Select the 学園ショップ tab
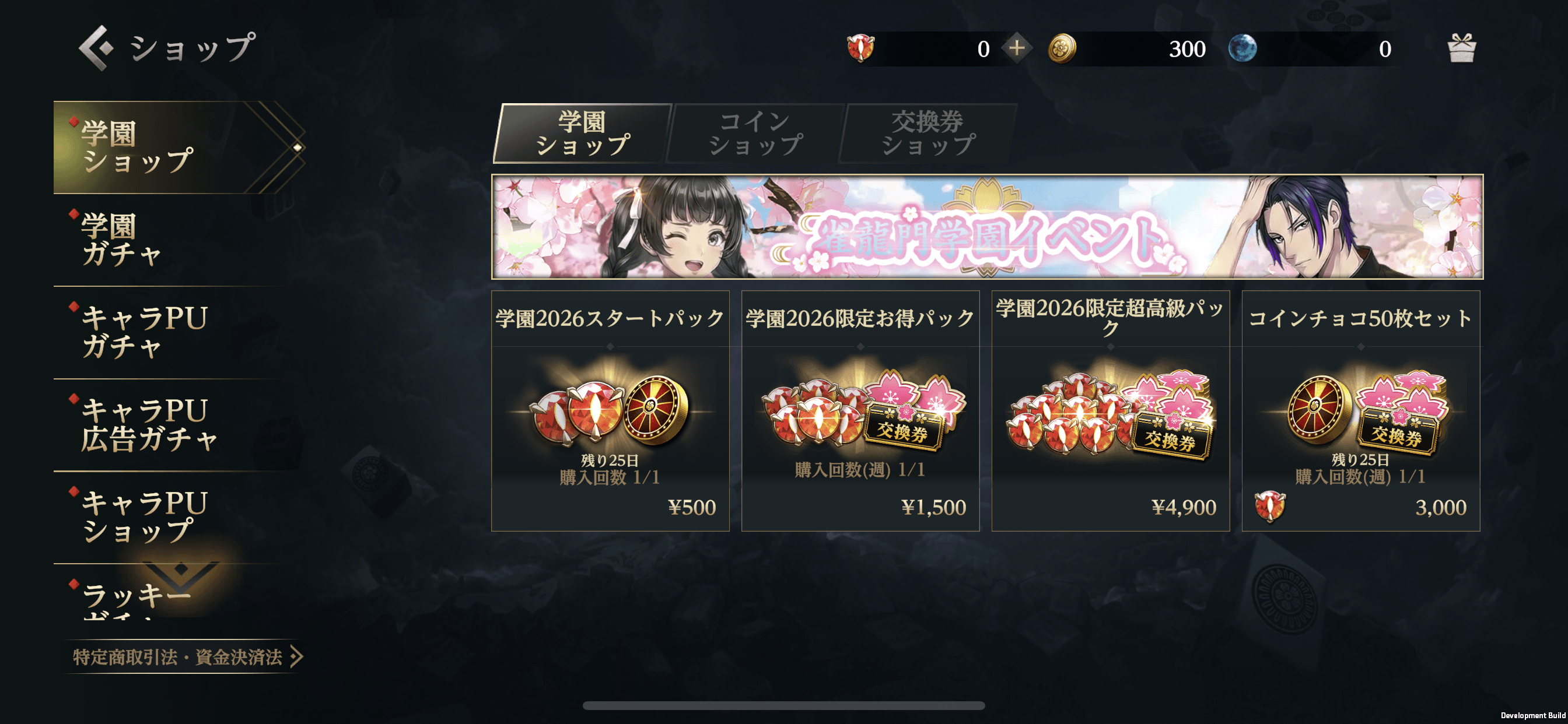The height and width of the screenshot is (724, 1568). click(x=583, y=133)
